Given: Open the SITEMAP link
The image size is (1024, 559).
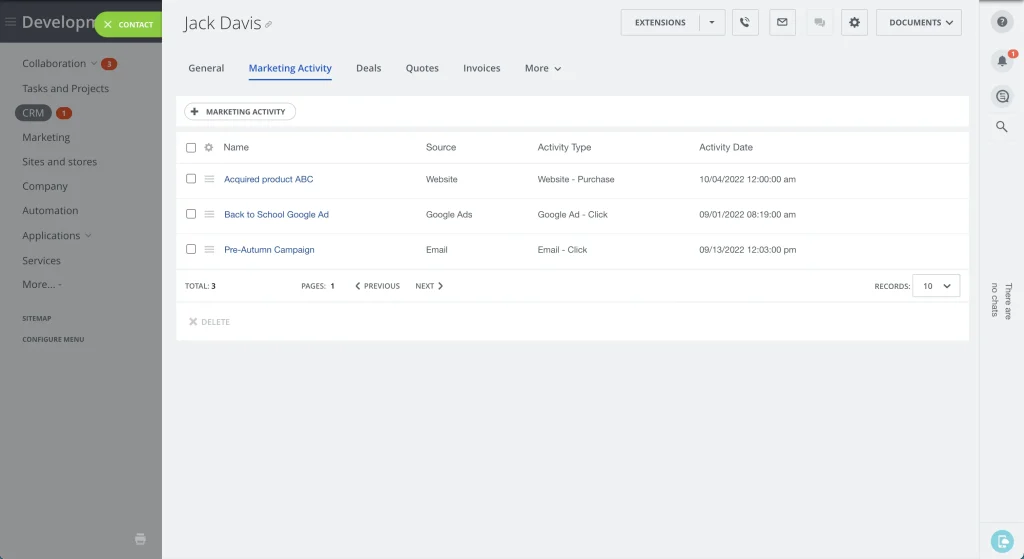Looking at the screenshot, I should click(x=37, y=319).
